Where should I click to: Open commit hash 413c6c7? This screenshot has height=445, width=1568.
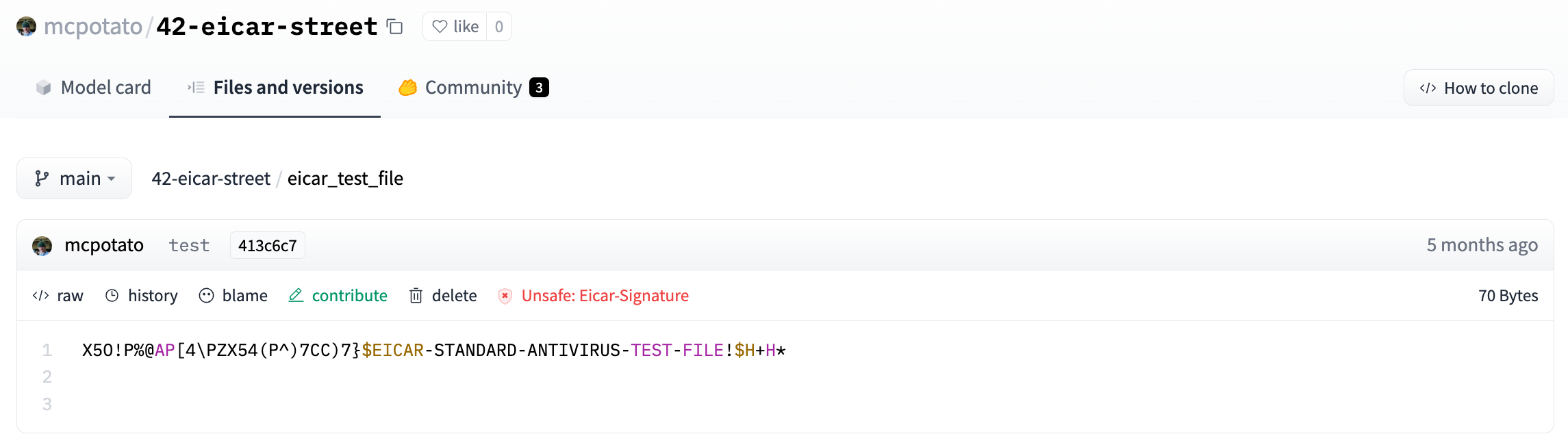click(x=267, y=246)
